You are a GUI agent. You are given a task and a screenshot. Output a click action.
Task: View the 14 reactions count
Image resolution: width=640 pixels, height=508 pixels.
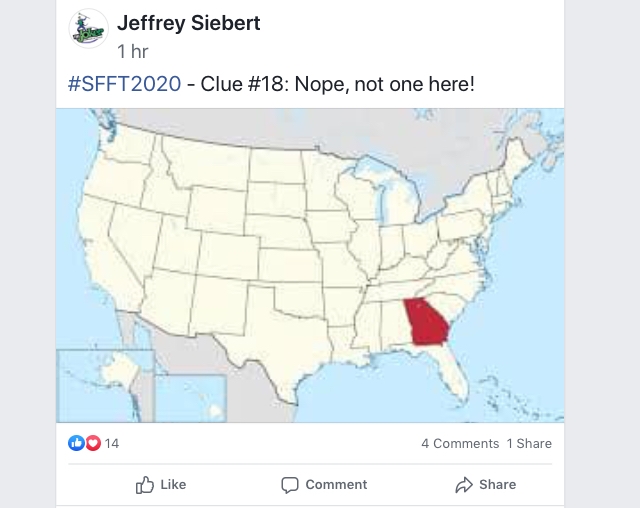pyautogui.click(x=112, y=444)
